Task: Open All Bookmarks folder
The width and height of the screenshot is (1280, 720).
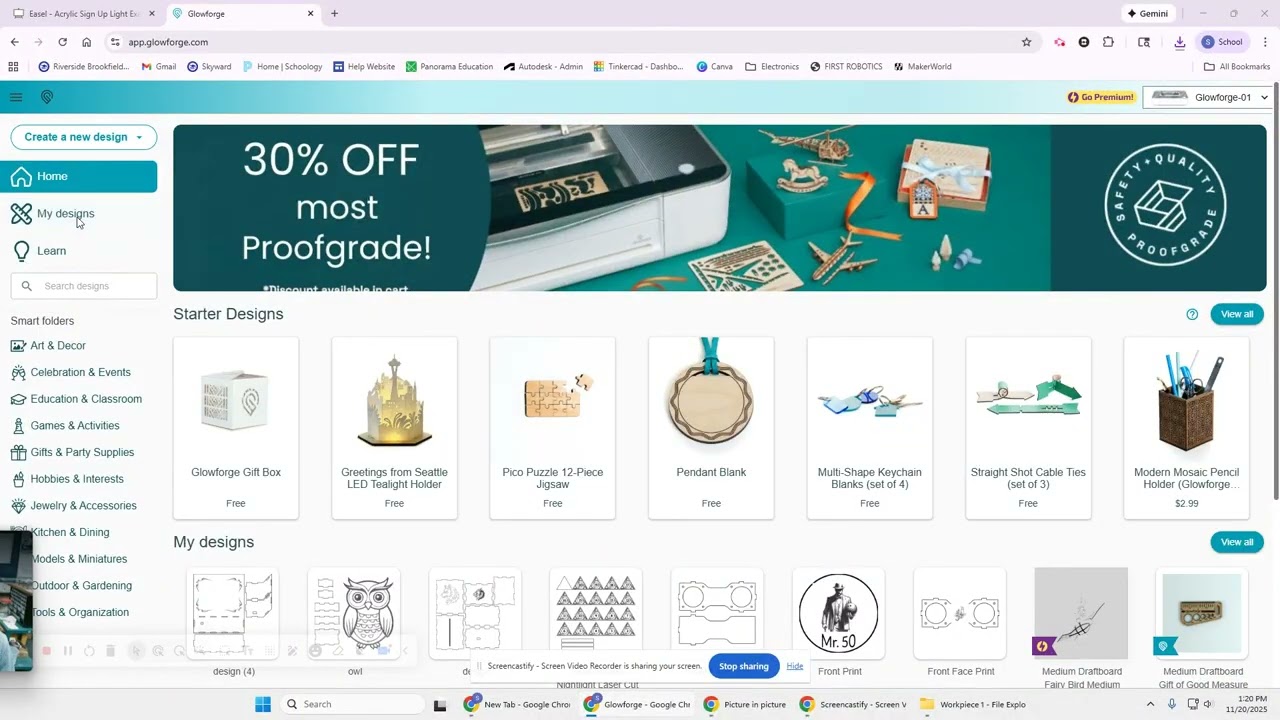Action: pos(1237,67)
